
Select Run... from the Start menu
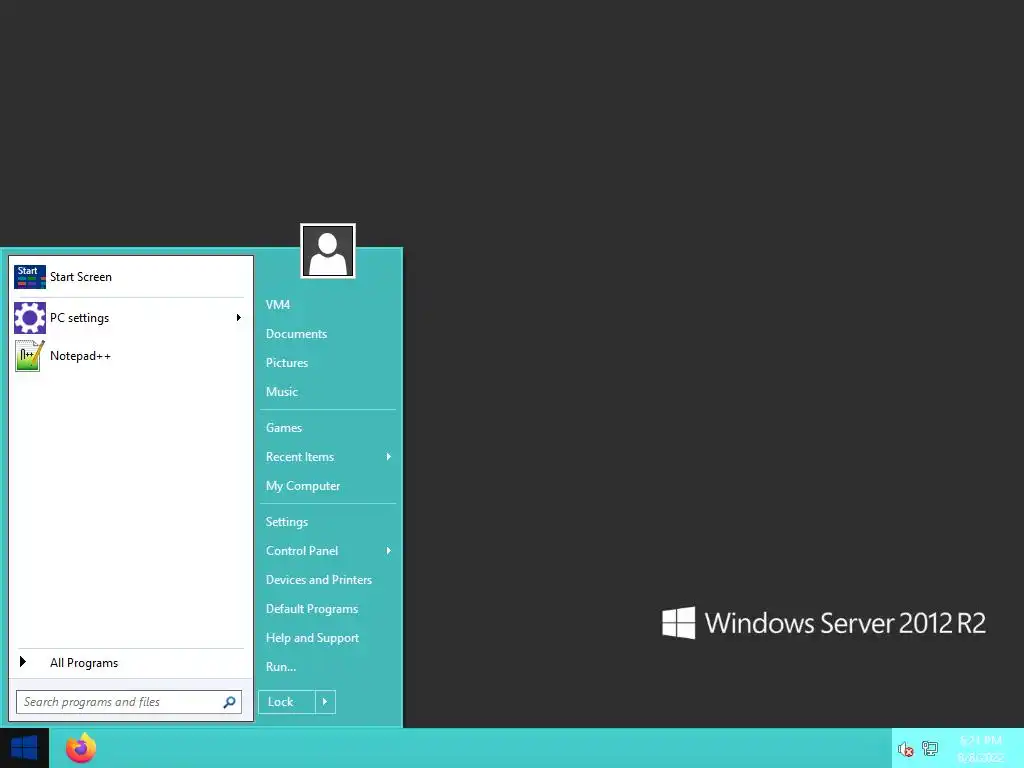tap(281, 667)
